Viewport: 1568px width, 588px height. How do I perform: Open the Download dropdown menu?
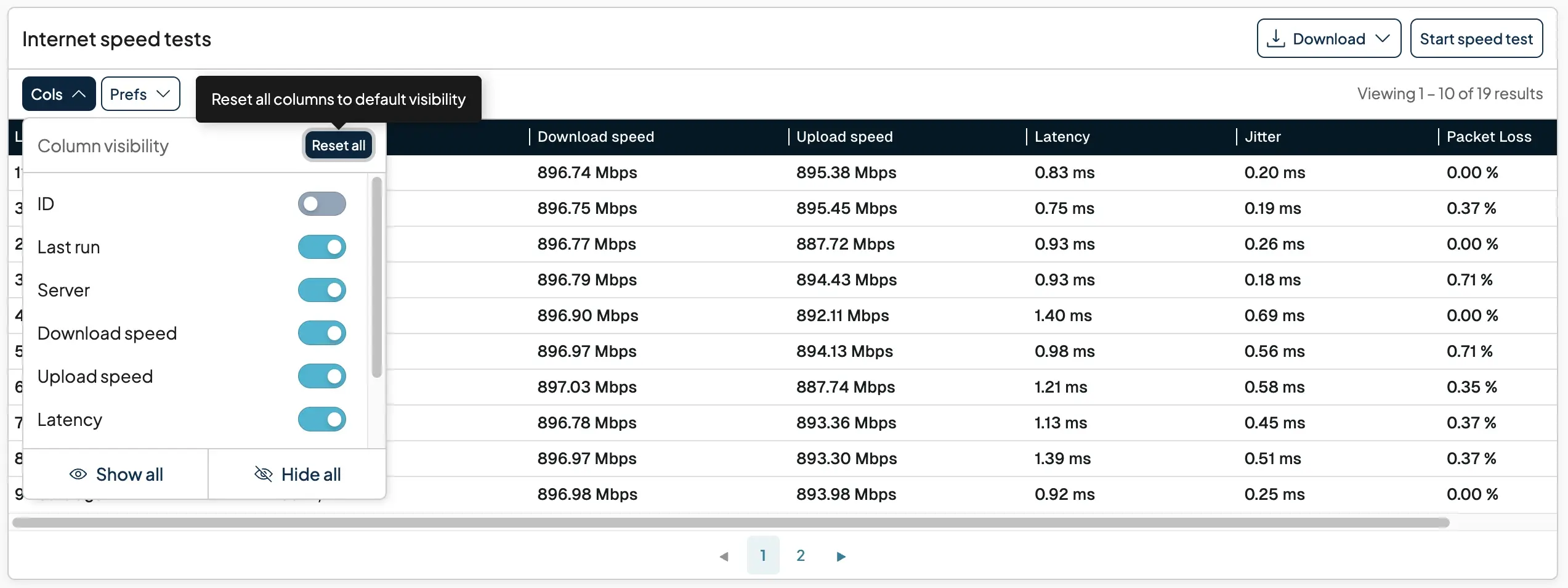tap(1328, 39)
